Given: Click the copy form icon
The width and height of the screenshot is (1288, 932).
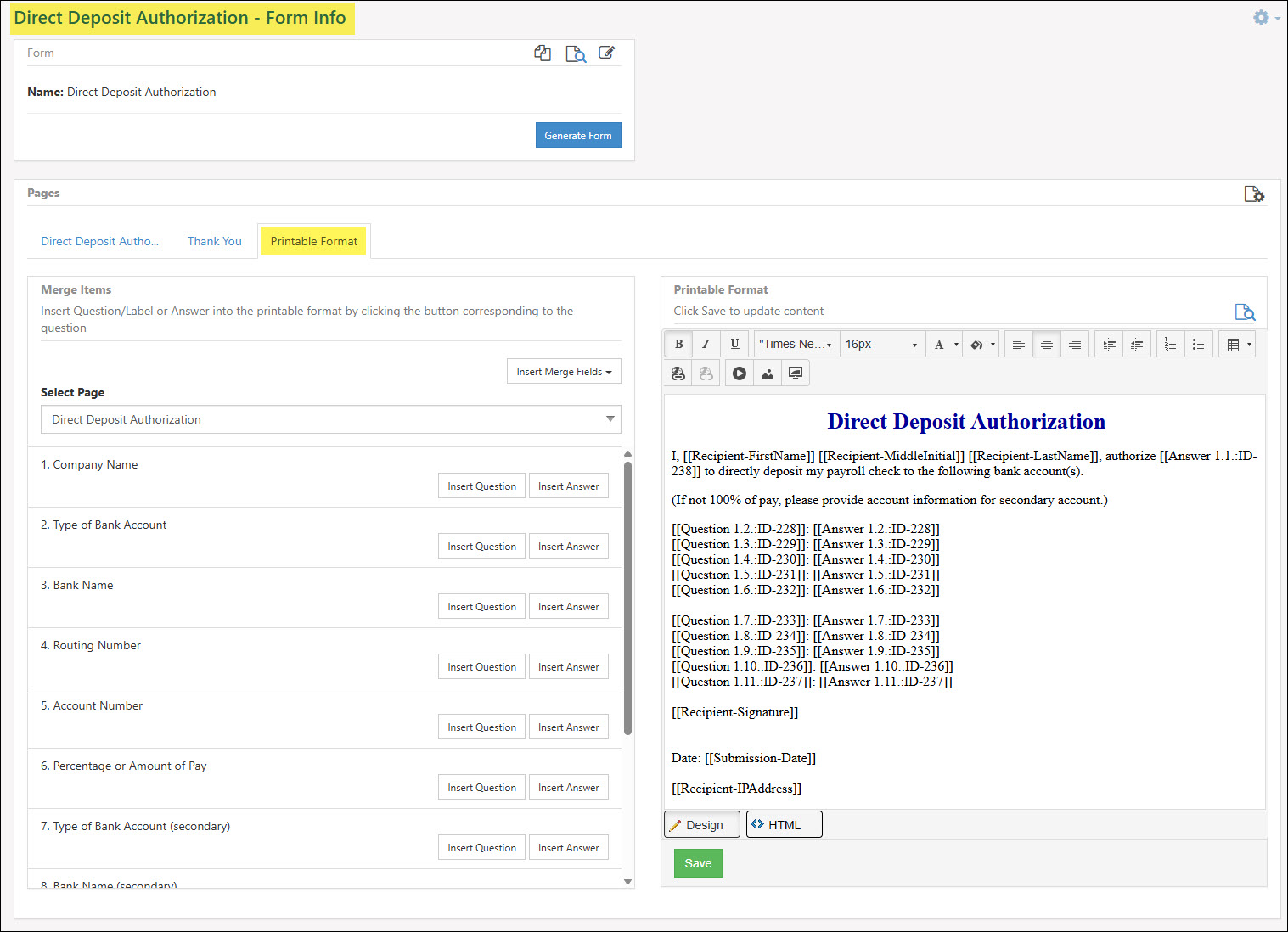Looking at the screenshot, I should (x=543, y=53).
